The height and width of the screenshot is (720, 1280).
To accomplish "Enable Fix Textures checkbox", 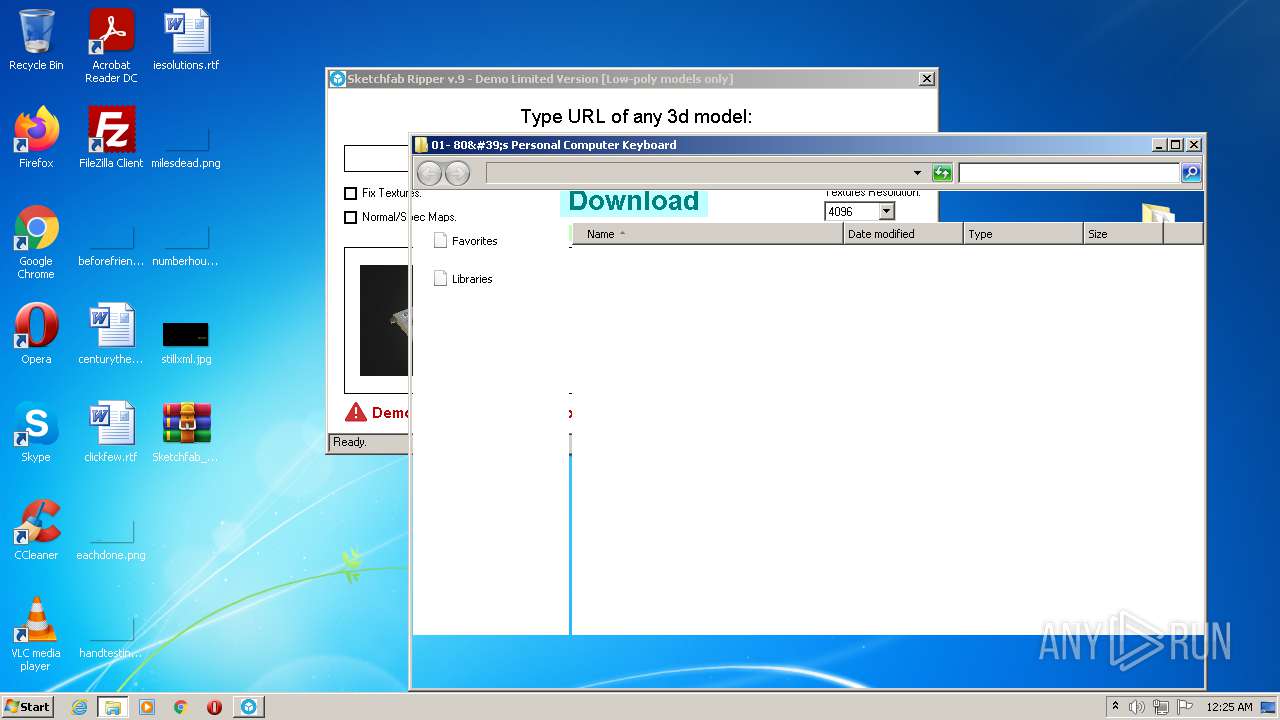I will (350, 193).
